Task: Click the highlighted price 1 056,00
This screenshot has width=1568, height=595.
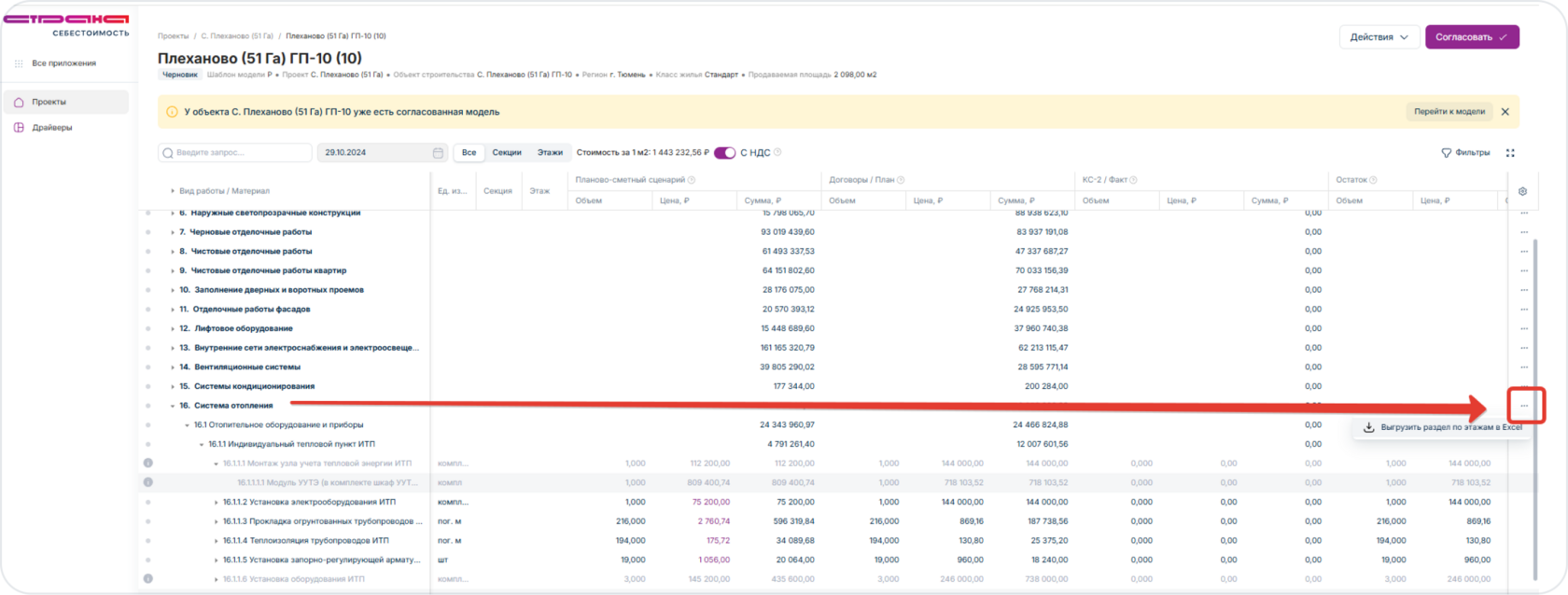Action: click(714, 560)
